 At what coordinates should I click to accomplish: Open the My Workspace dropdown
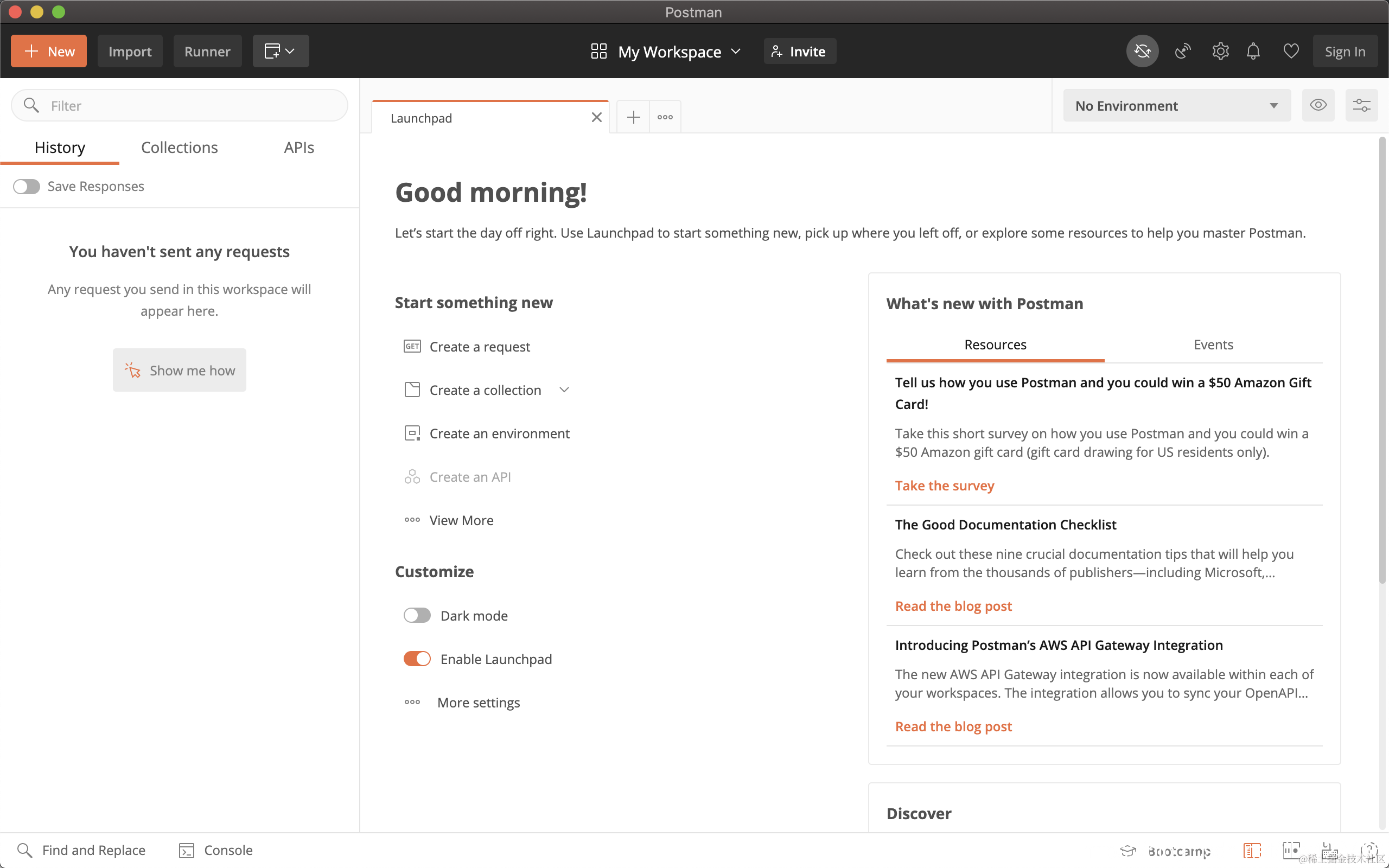(x=666, y=52)
